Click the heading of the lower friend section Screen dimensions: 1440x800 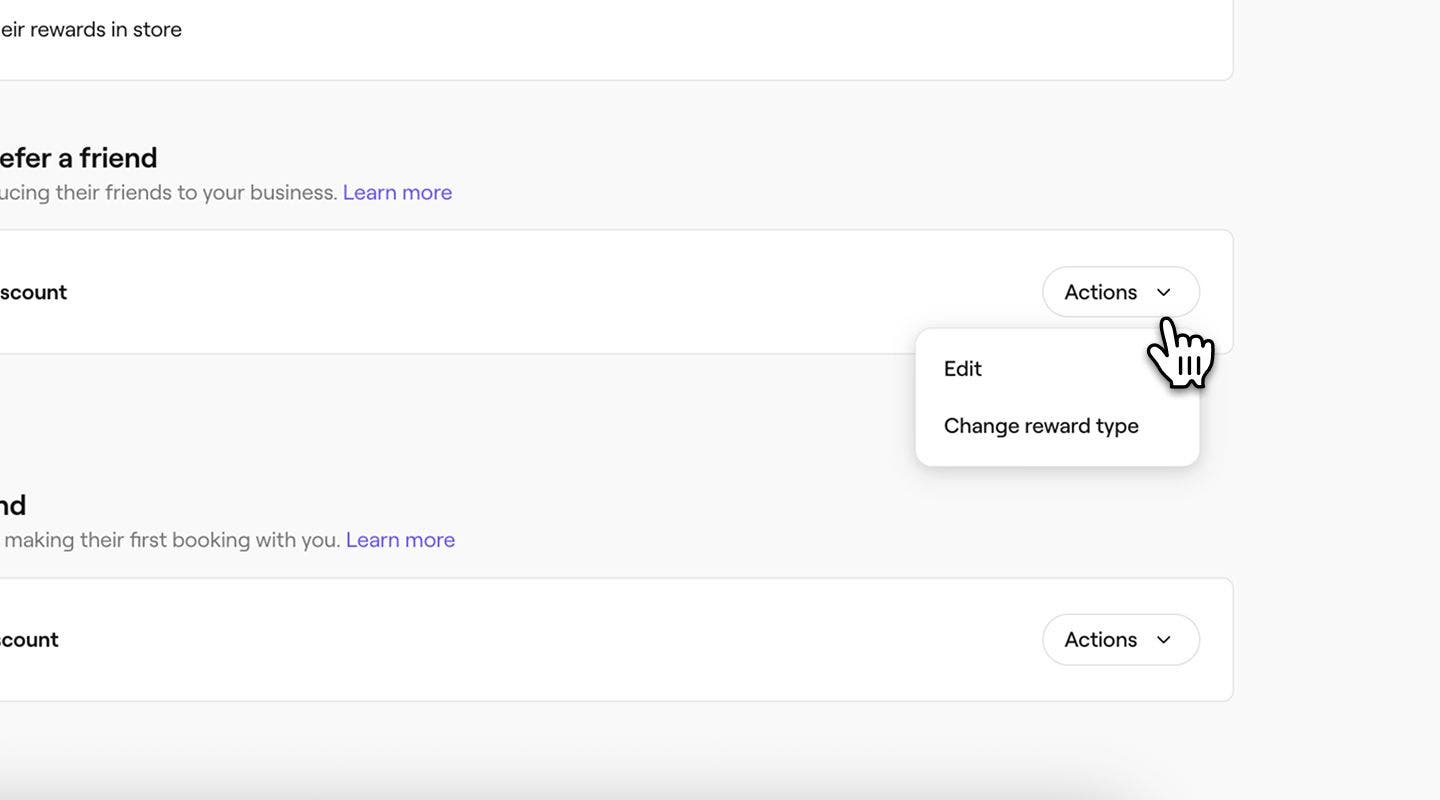(13, 504)
